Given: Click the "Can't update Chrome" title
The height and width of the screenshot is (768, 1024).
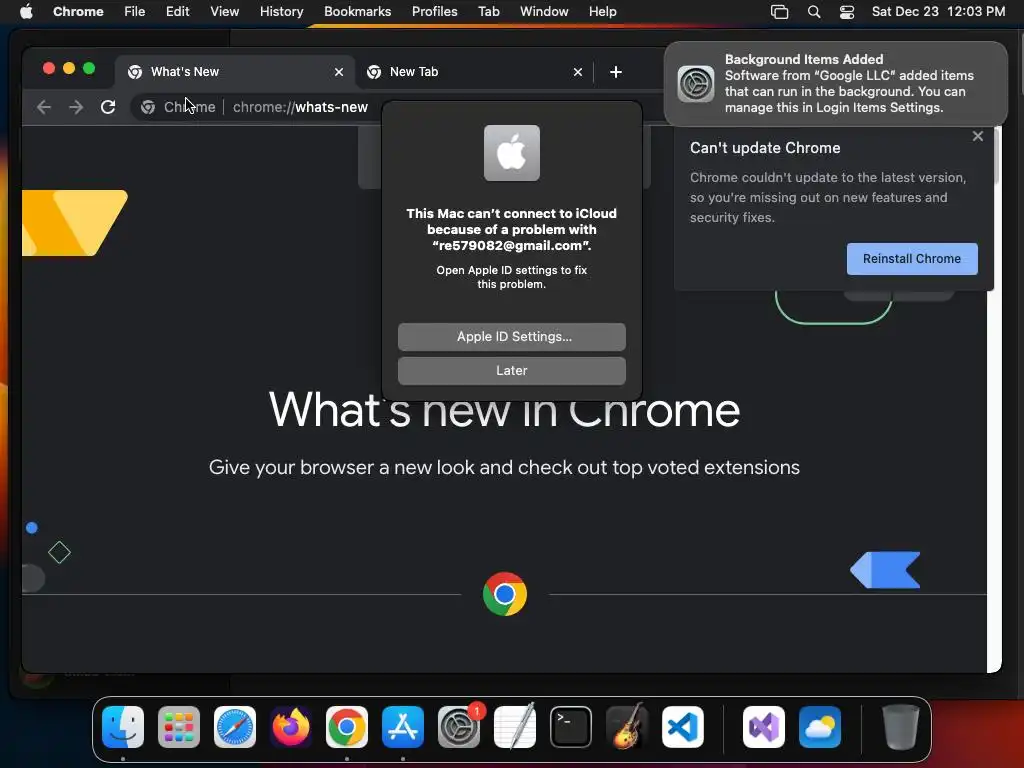Looking at the screenshot, I should pyautogui.click(x=765, y=148).
